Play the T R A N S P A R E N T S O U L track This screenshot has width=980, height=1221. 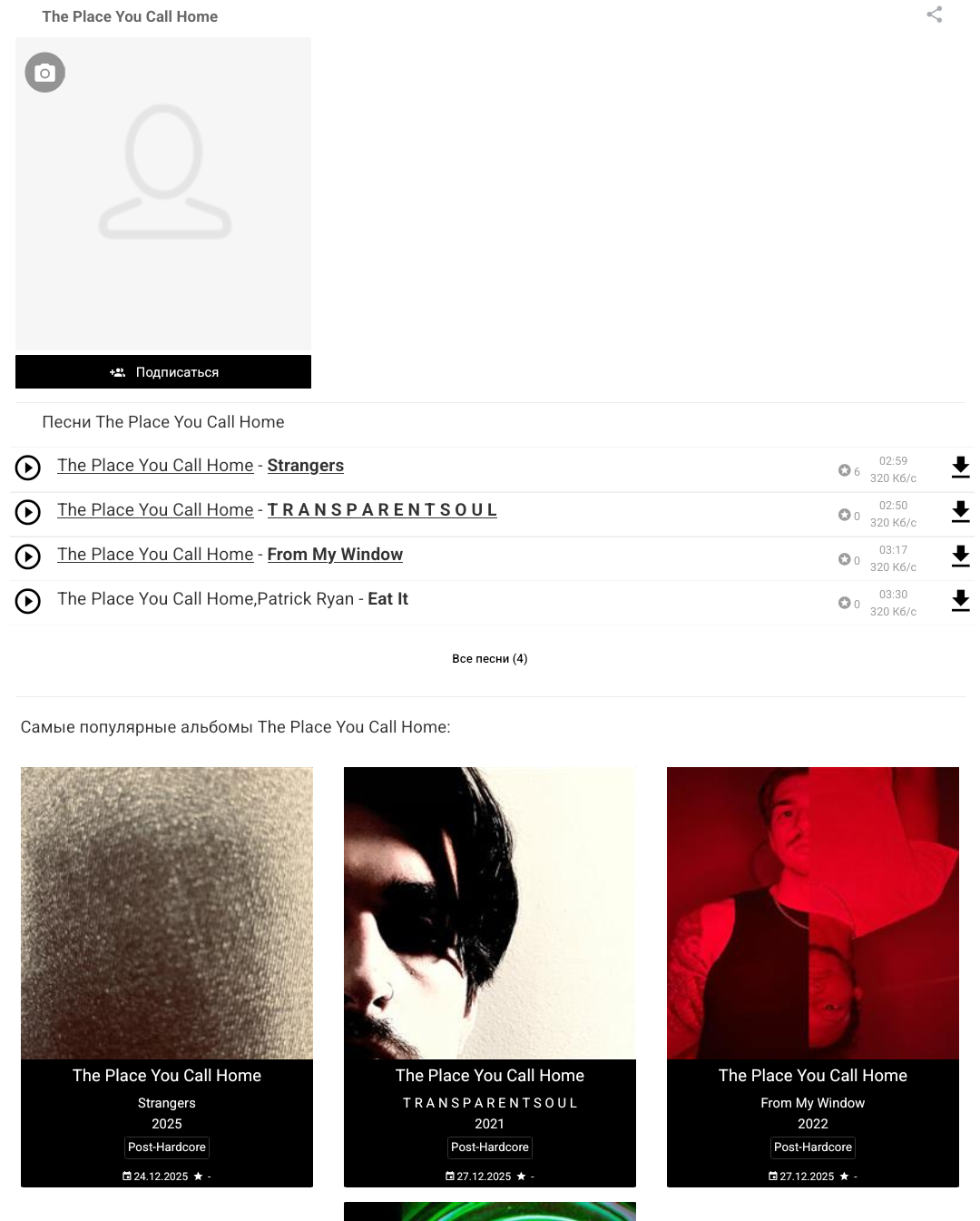28,512
